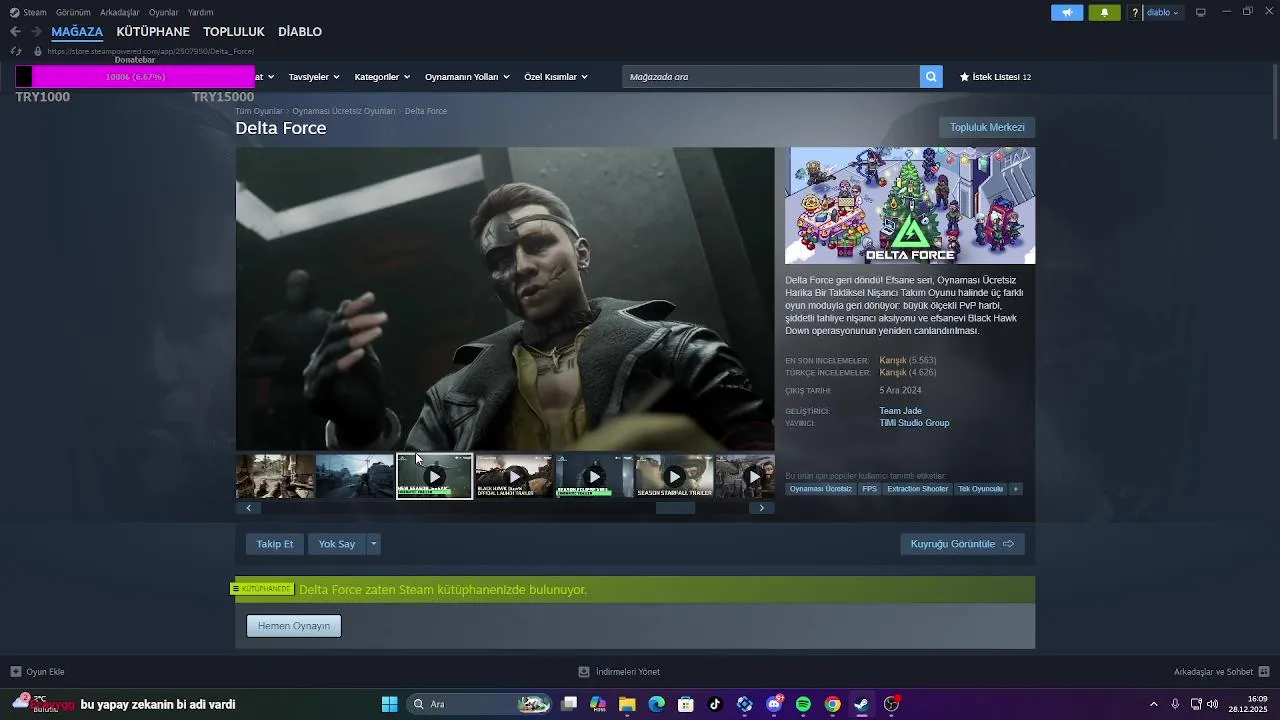
Task: Open TikTok from taskbar
Action: 715,704
